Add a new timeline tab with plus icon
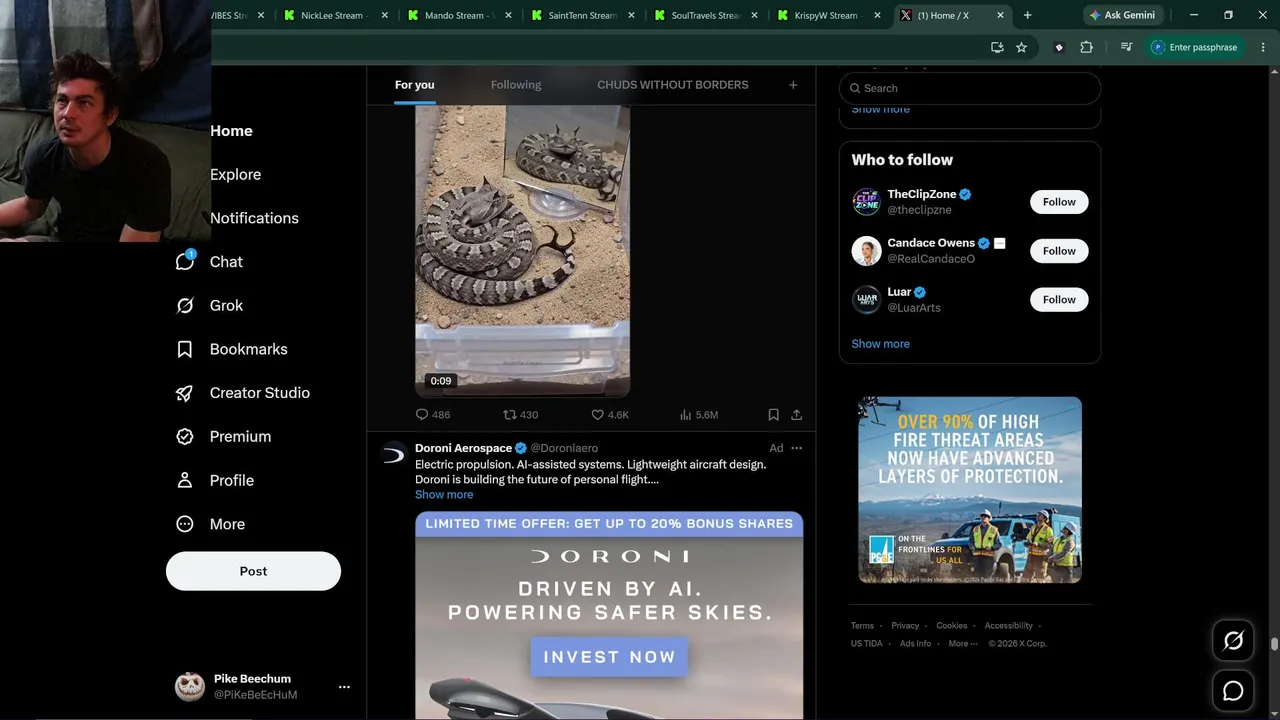 tap(793, 85)
